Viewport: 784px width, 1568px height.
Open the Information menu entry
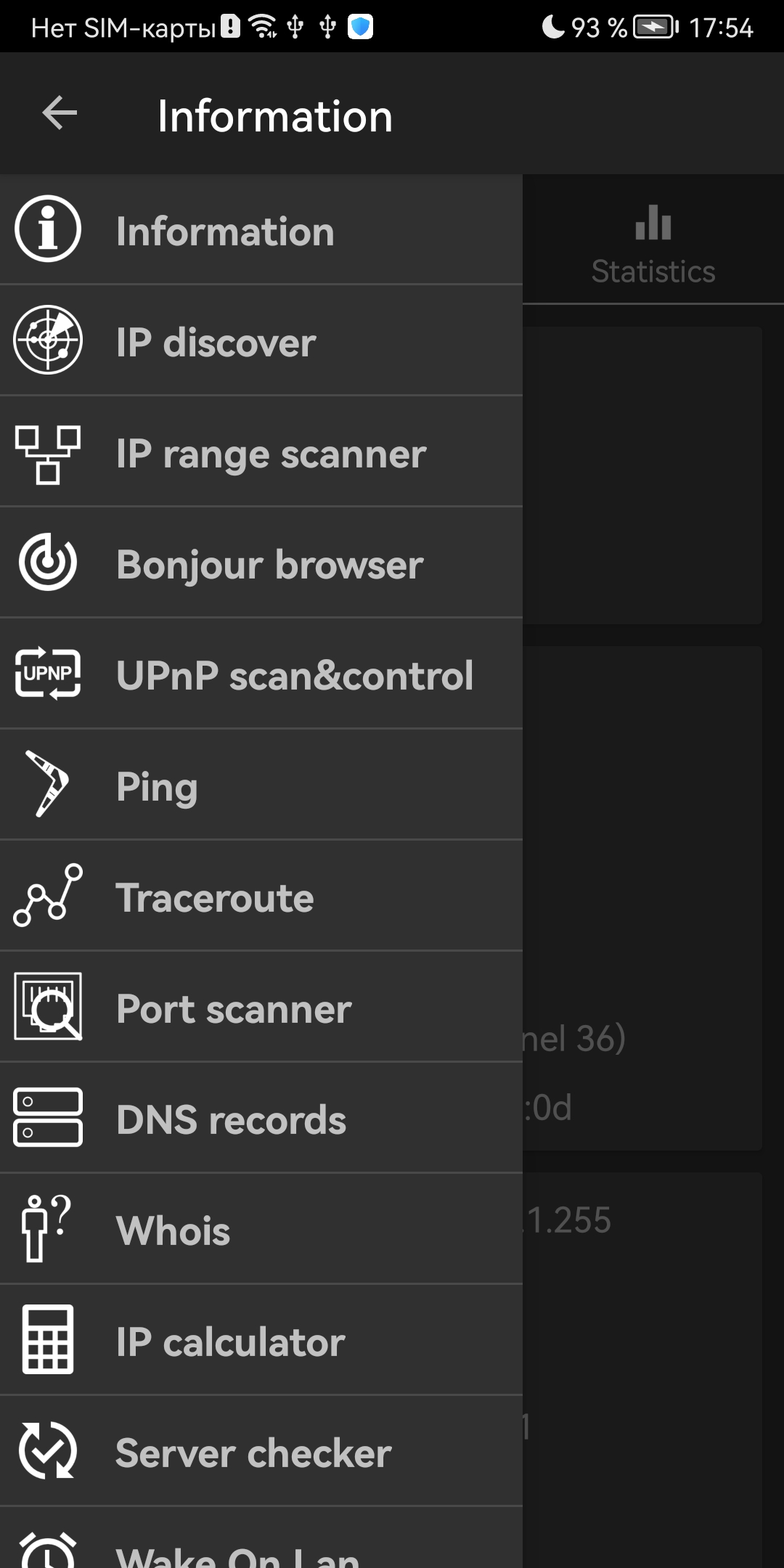pyautogui.click(x=225, y=232)
